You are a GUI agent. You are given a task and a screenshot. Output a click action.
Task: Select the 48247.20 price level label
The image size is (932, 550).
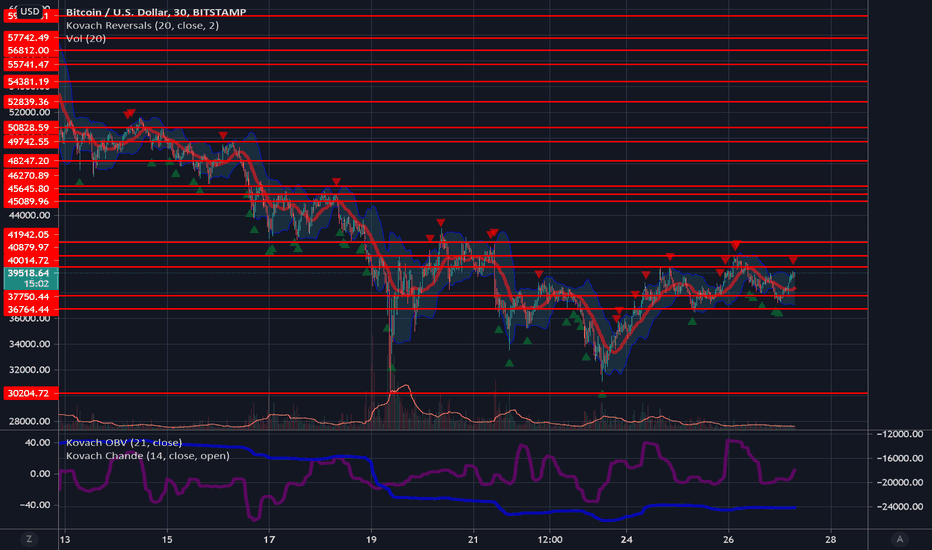(31, 161)
